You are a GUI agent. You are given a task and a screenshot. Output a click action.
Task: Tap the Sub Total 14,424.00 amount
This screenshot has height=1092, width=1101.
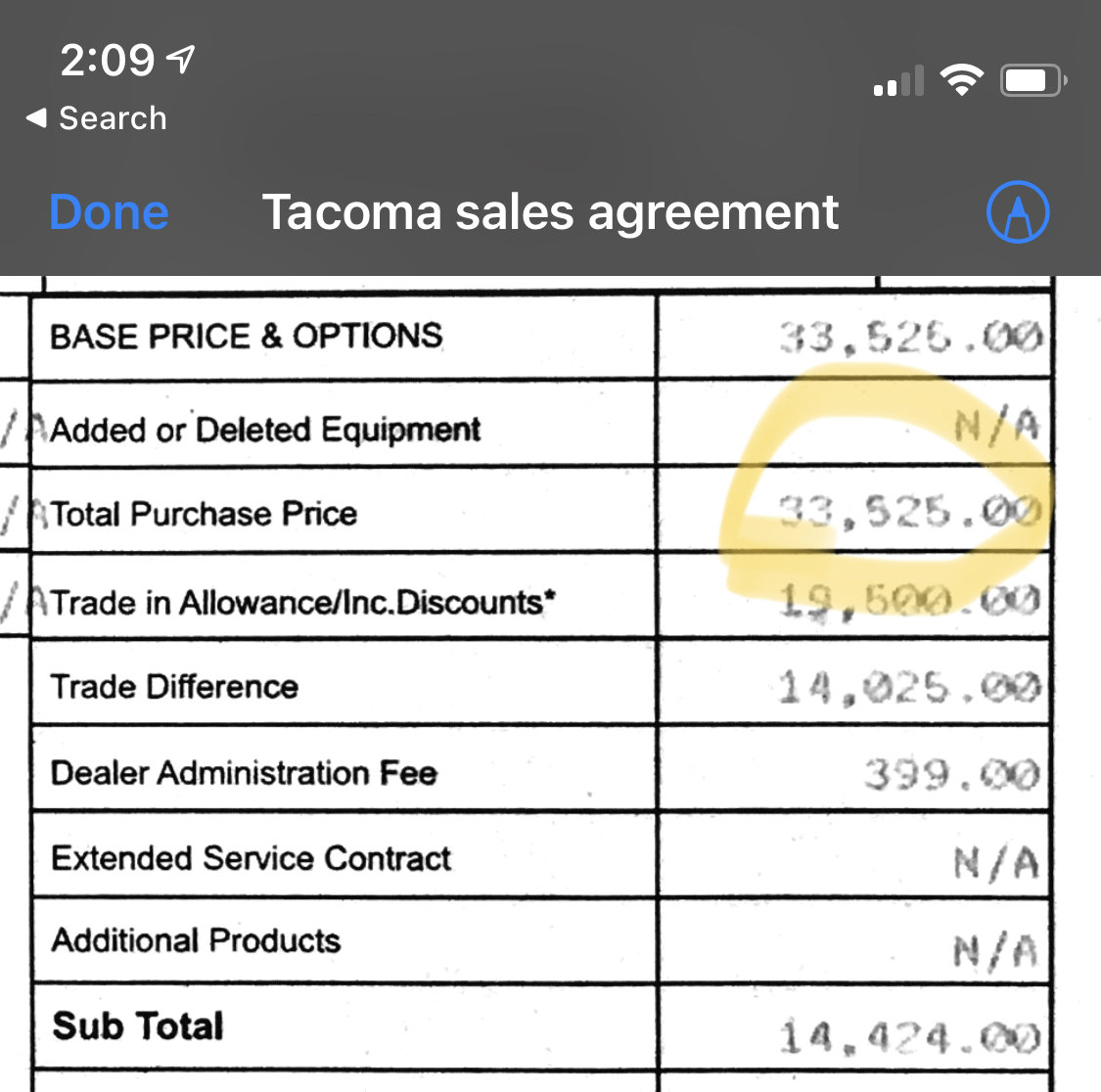click(x=910, y=1038)
